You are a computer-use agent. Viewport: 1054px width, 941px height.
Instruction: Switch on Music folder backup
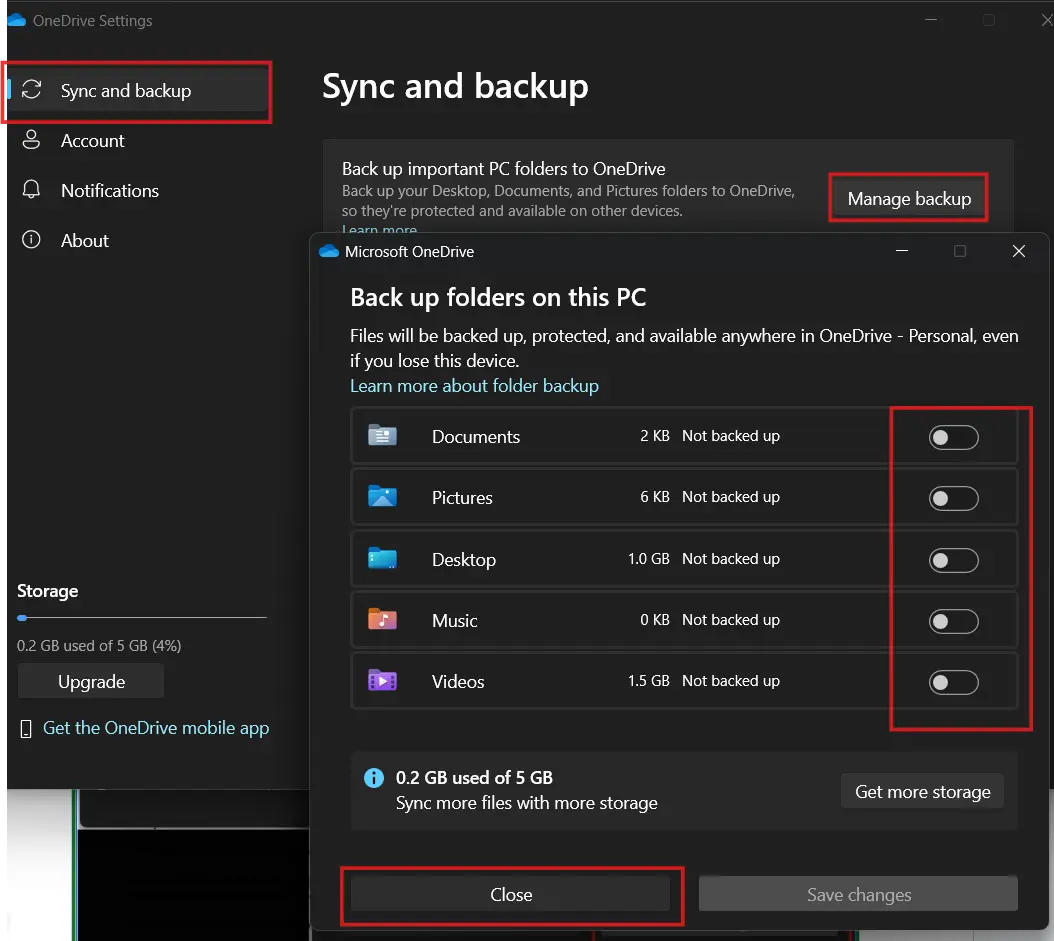click(x=953, y=621)
